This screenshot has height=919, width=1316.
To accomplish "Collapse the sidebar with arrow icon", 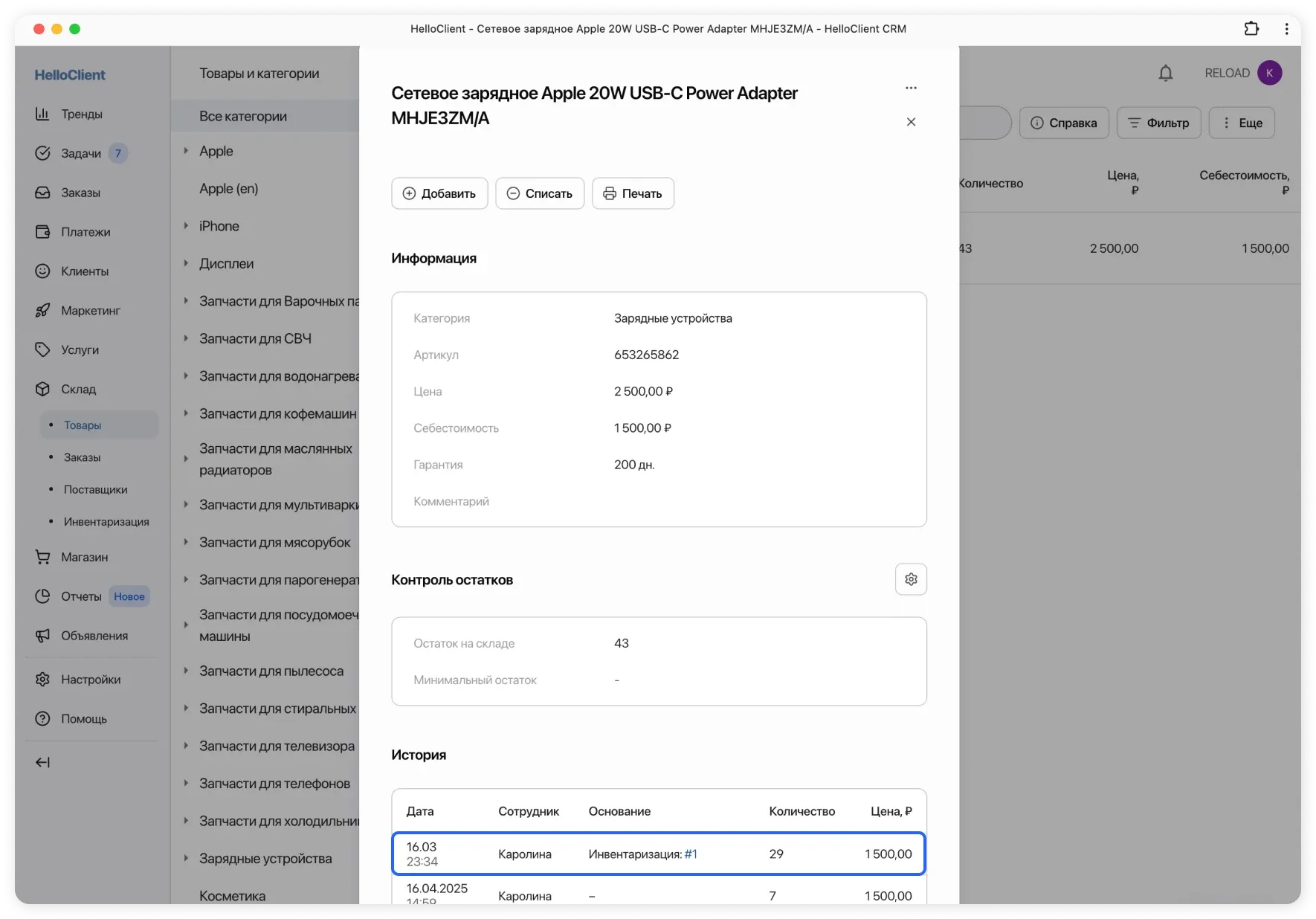I will (43, 762).
